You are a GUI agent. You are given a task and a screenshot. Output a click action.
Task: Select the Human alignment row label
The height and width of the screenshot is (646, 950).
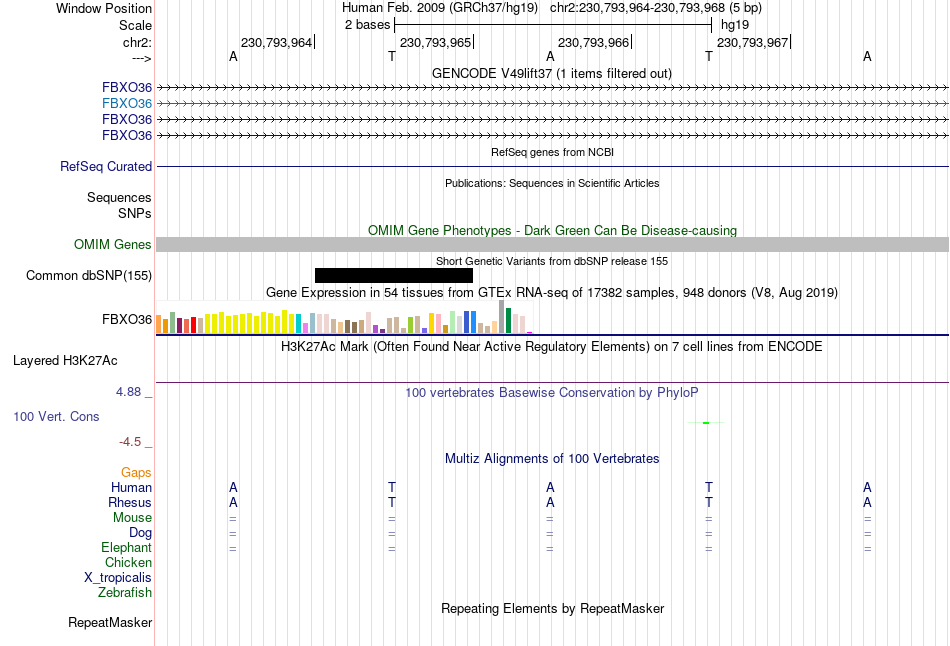(131, 487)
